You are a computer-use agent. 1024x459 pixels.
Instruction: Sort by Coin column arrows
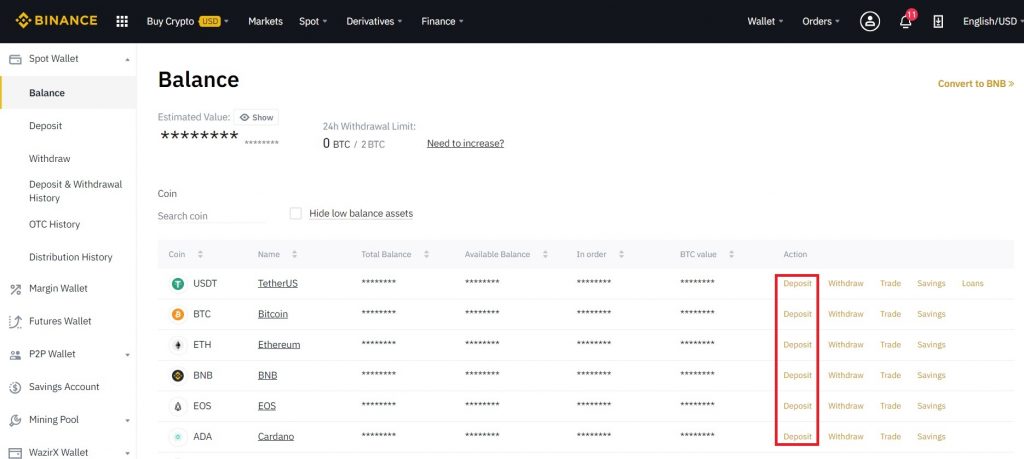pos(200,255)
